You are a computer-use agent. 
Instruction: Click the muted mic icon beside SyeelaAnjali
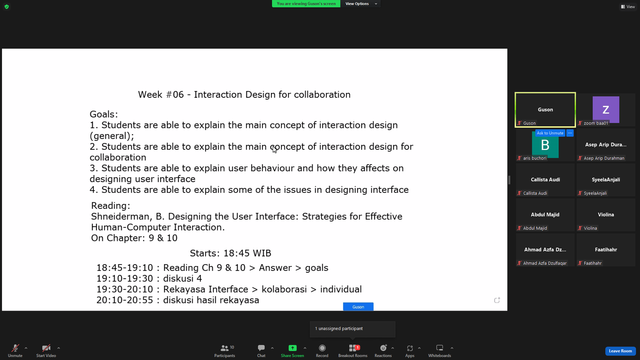pos(580,193)
